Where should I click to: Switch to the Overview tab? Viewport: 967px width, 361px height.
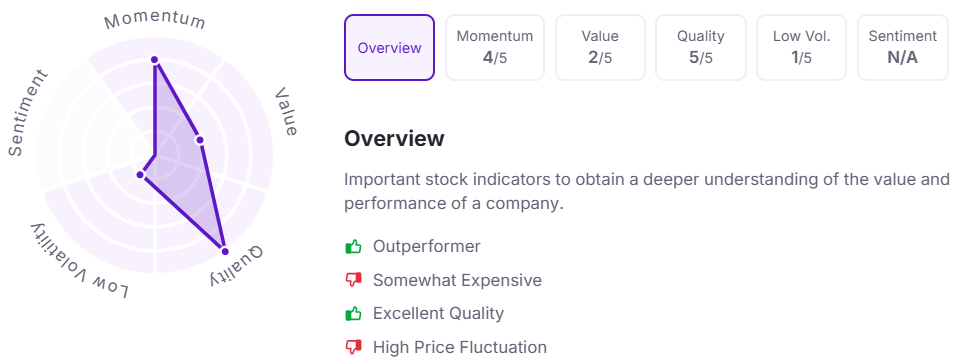(x=389, y=48)
